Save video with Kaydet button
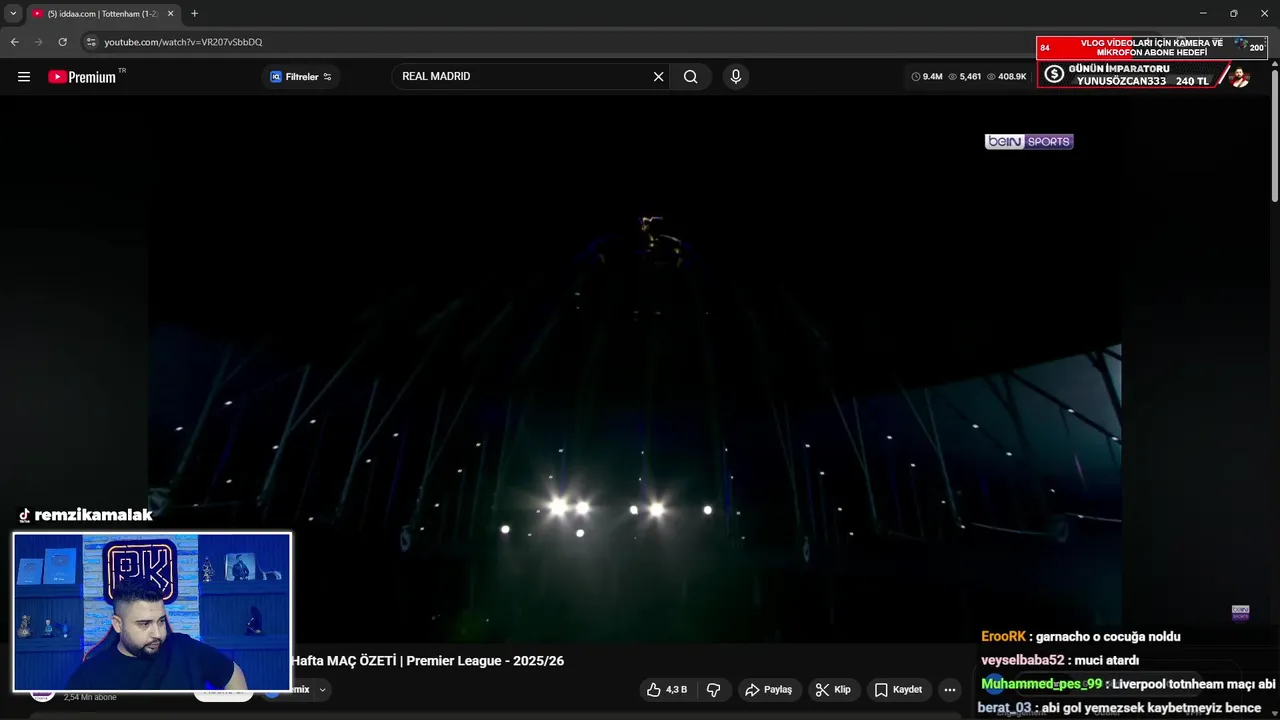Viewport: 1280px width, 720px height. (x=898, y=690)
